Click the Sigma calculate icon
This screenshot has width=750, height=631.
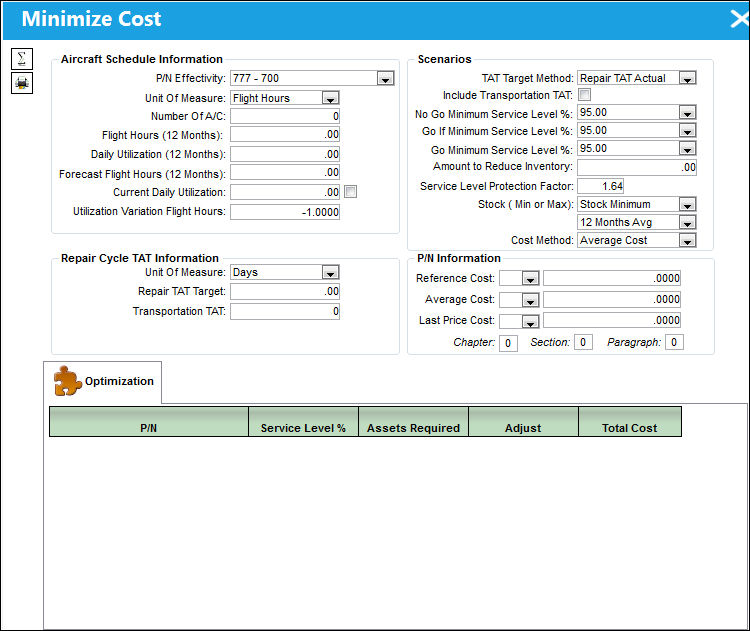(22, 59)
